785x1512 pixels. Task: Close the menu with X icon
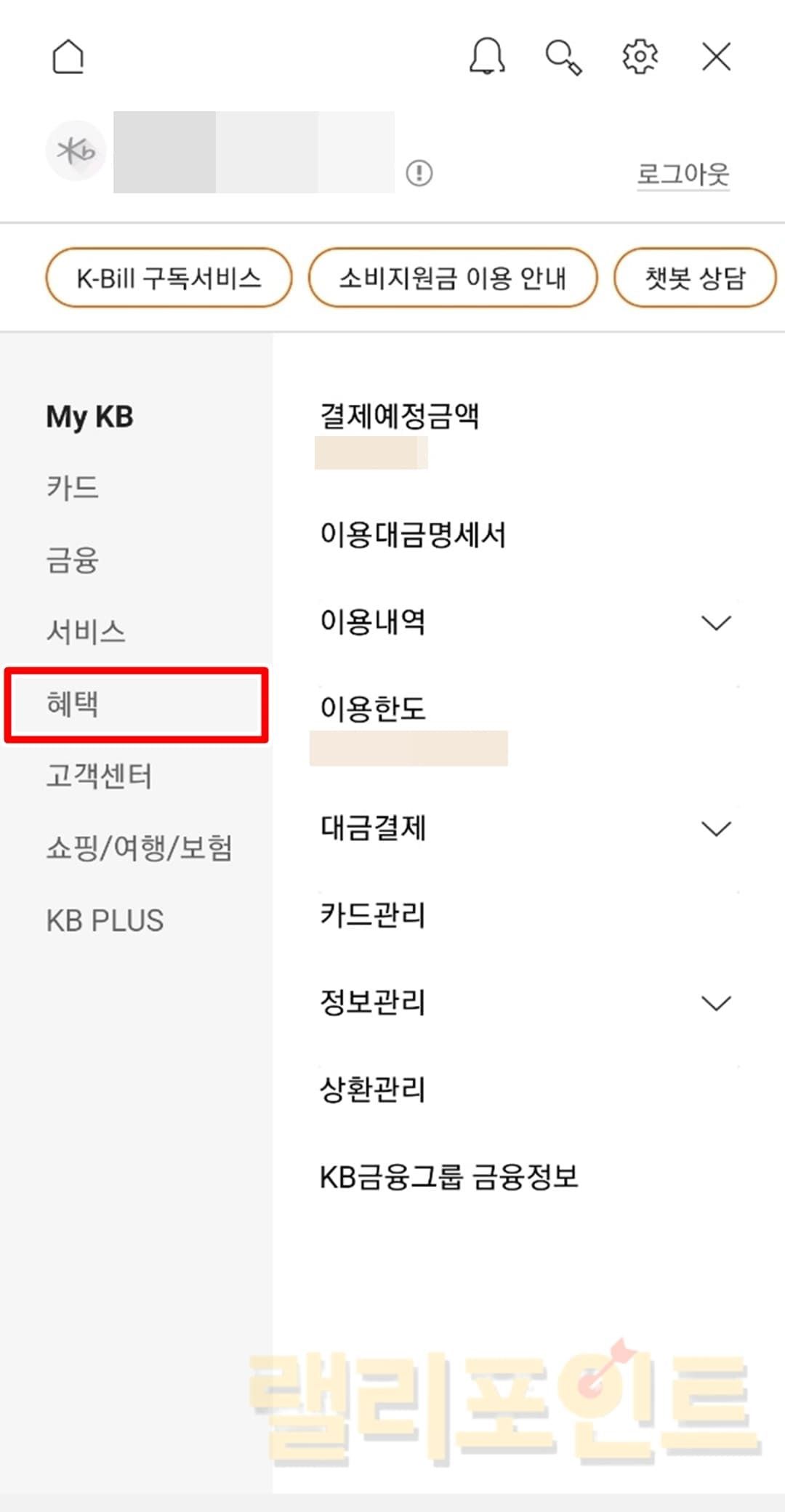(717, 57)
